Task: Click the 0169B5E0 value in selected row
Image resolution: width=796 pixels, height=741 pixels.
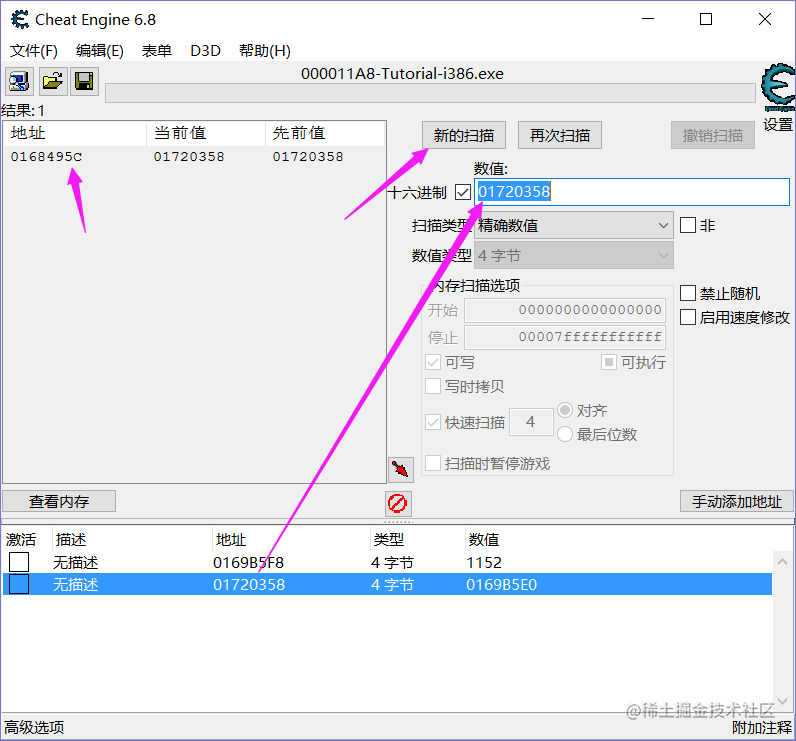Action: 501,585
